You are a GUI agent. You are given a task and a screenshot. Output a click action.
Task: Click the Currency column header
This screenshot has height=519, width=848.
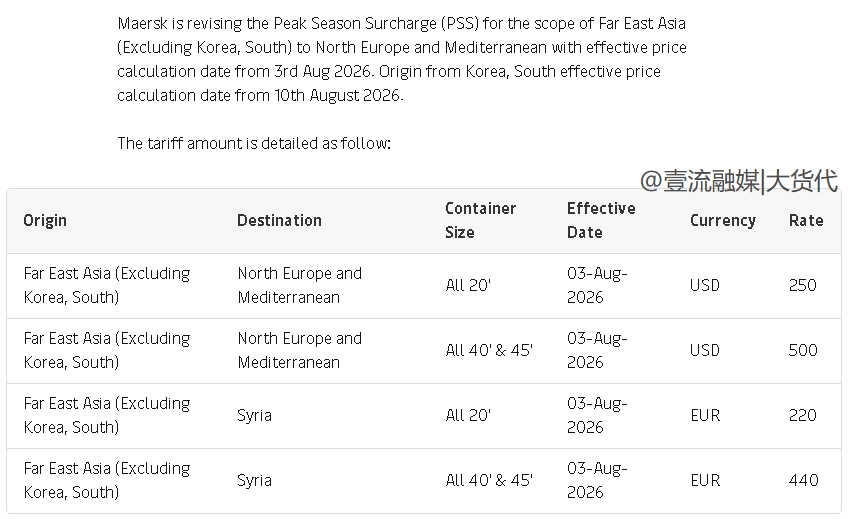723,221
